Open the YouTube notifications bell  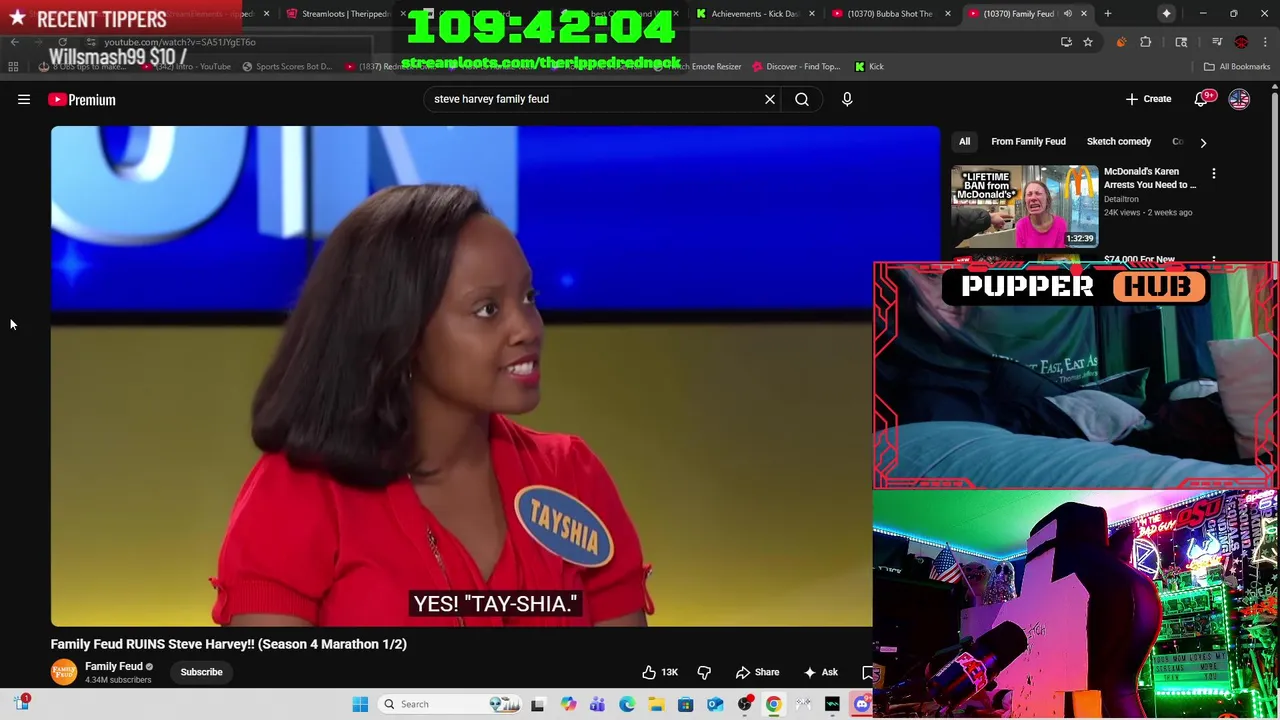(x=1202, y=99)
